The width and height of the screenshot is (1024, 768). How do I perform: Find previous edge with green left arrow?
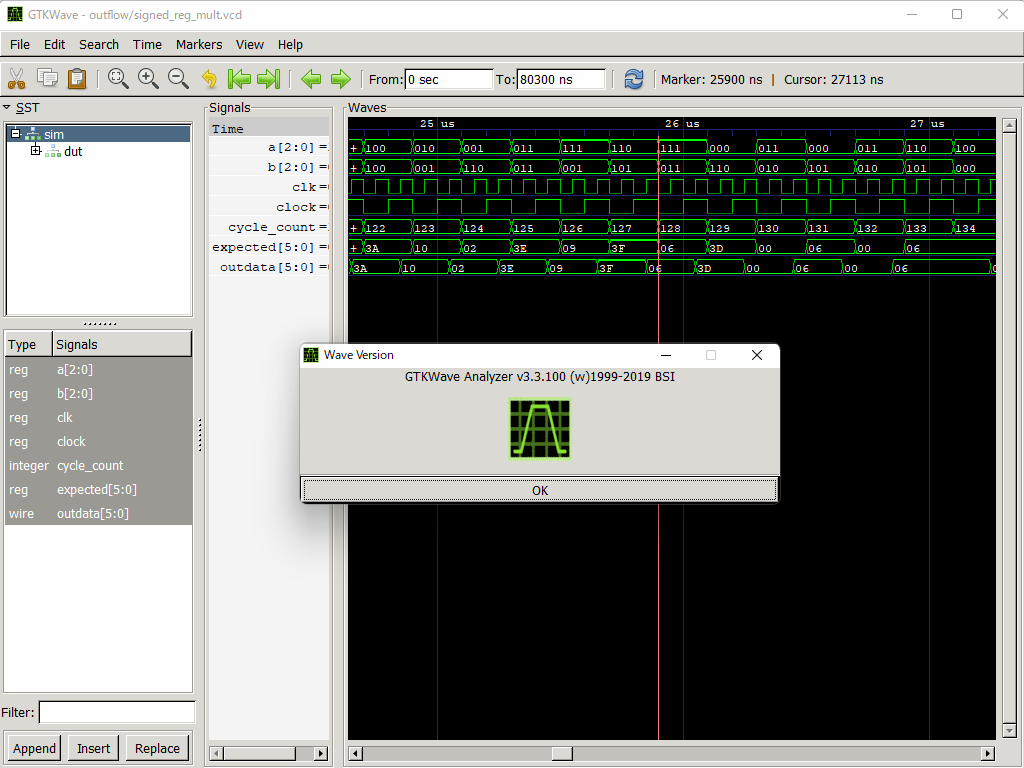pos(311,80)
